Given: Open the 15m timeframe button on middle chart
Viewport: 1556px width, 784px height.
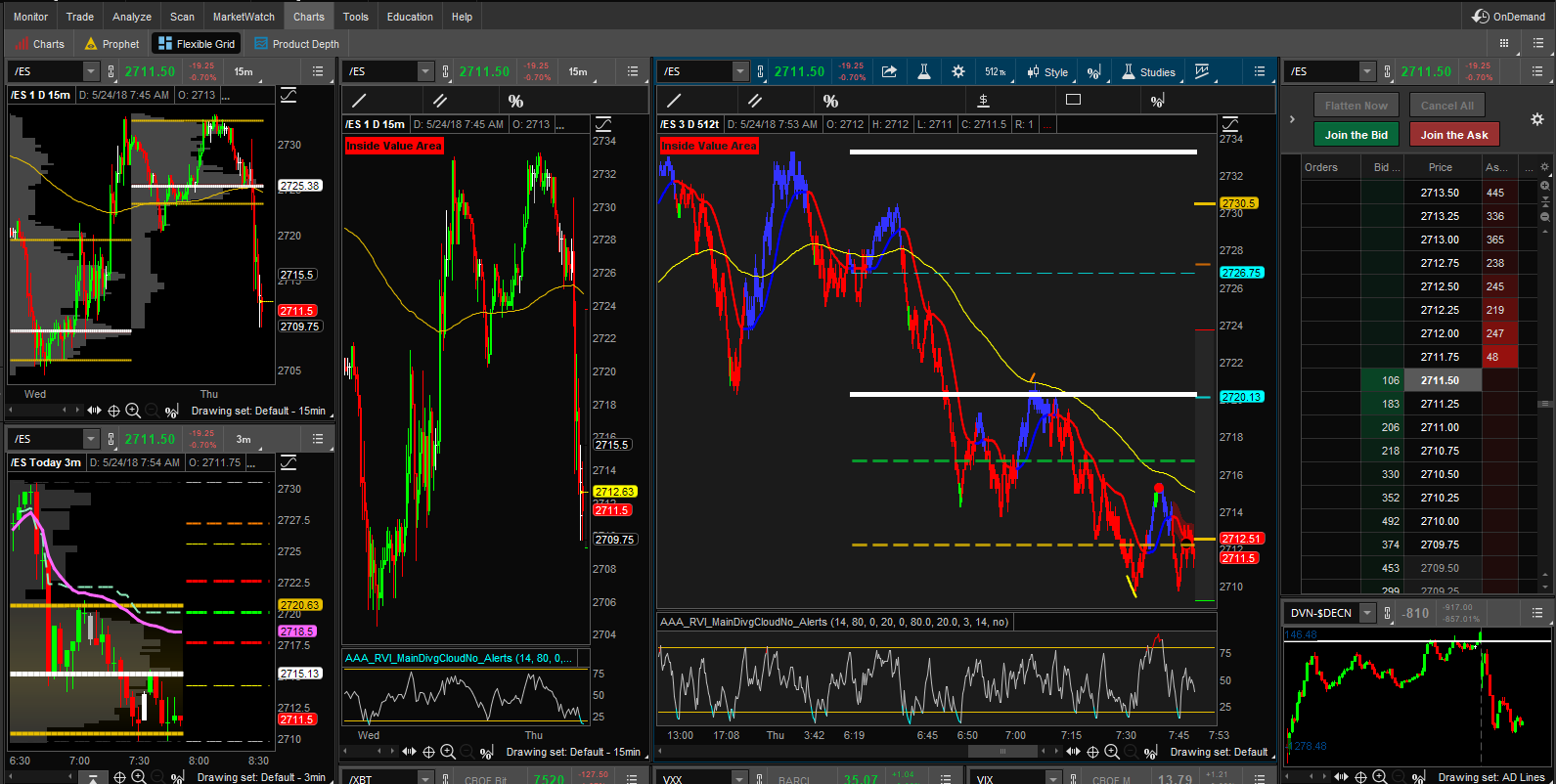Looking at the screenshot, I should point(578,71).
